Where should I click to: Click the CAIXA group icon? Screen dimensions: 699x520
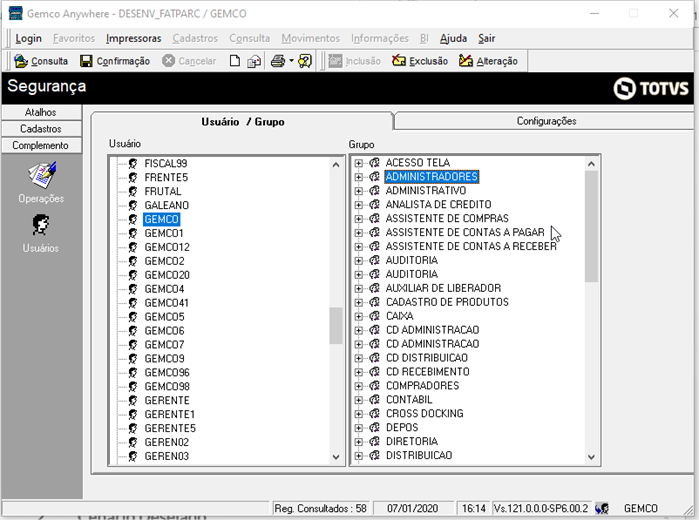[x=374, y=316]
